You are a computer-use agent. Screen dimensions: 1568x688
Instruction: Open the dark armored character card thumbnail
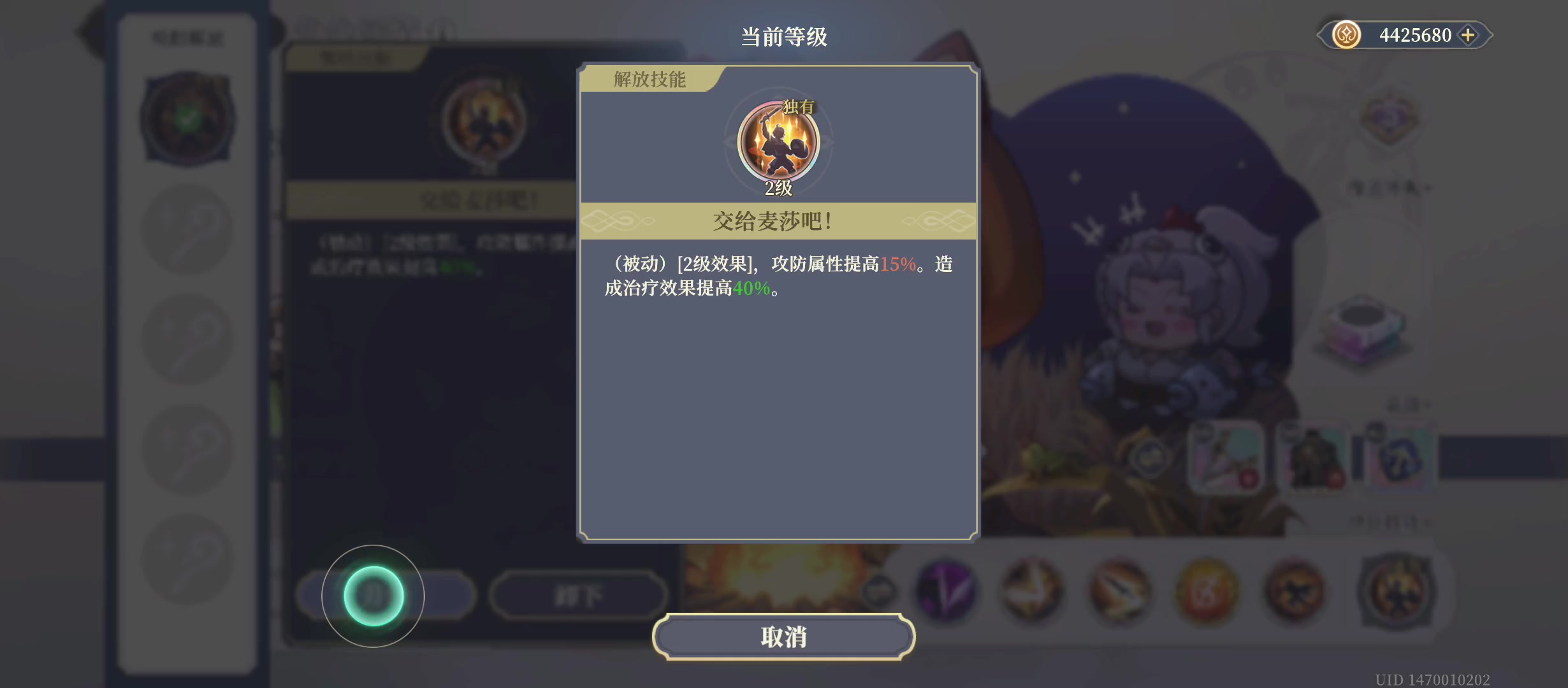(x=1313, y=457)
